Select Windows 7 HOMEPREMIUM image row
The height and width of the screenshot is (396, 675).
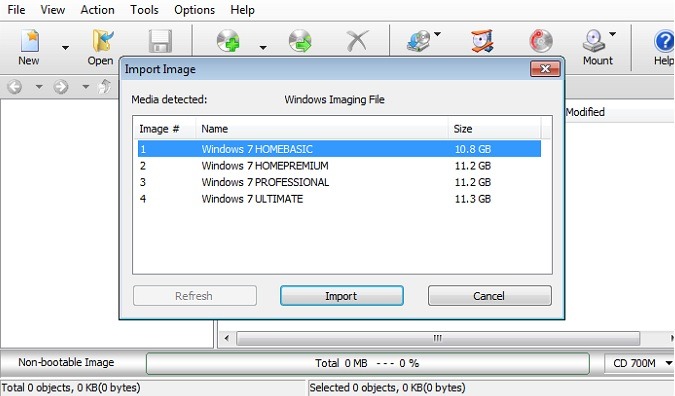[x=339, y=166]
